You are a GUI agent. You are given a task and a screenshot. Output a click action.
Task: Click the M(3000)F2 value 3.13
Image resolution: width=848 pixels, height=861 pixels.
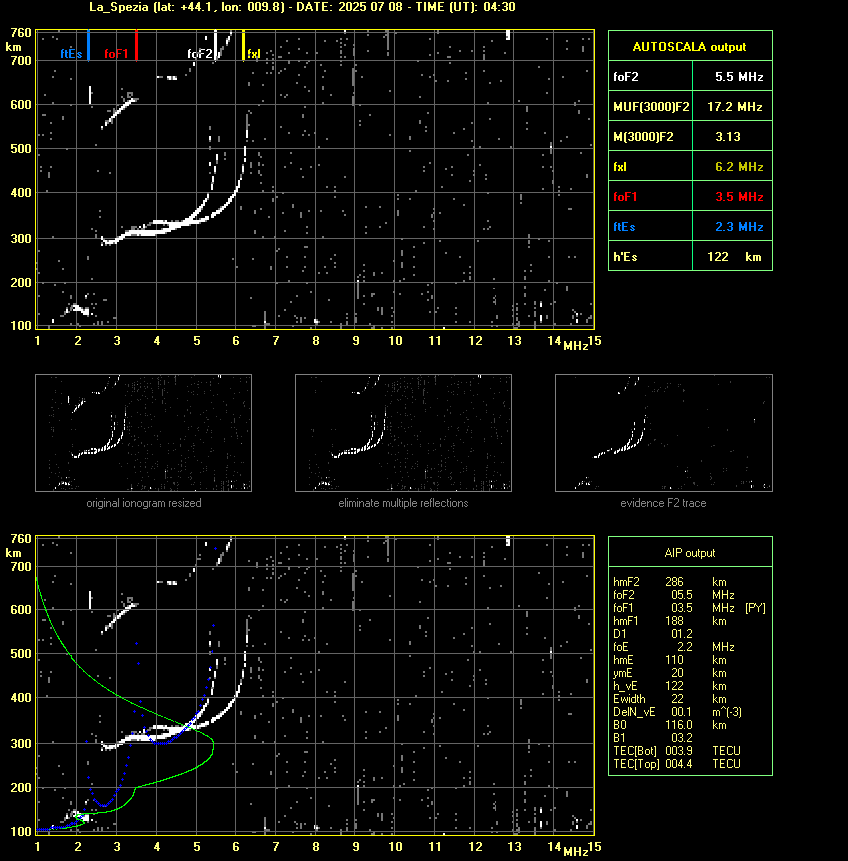coord(728,137)
